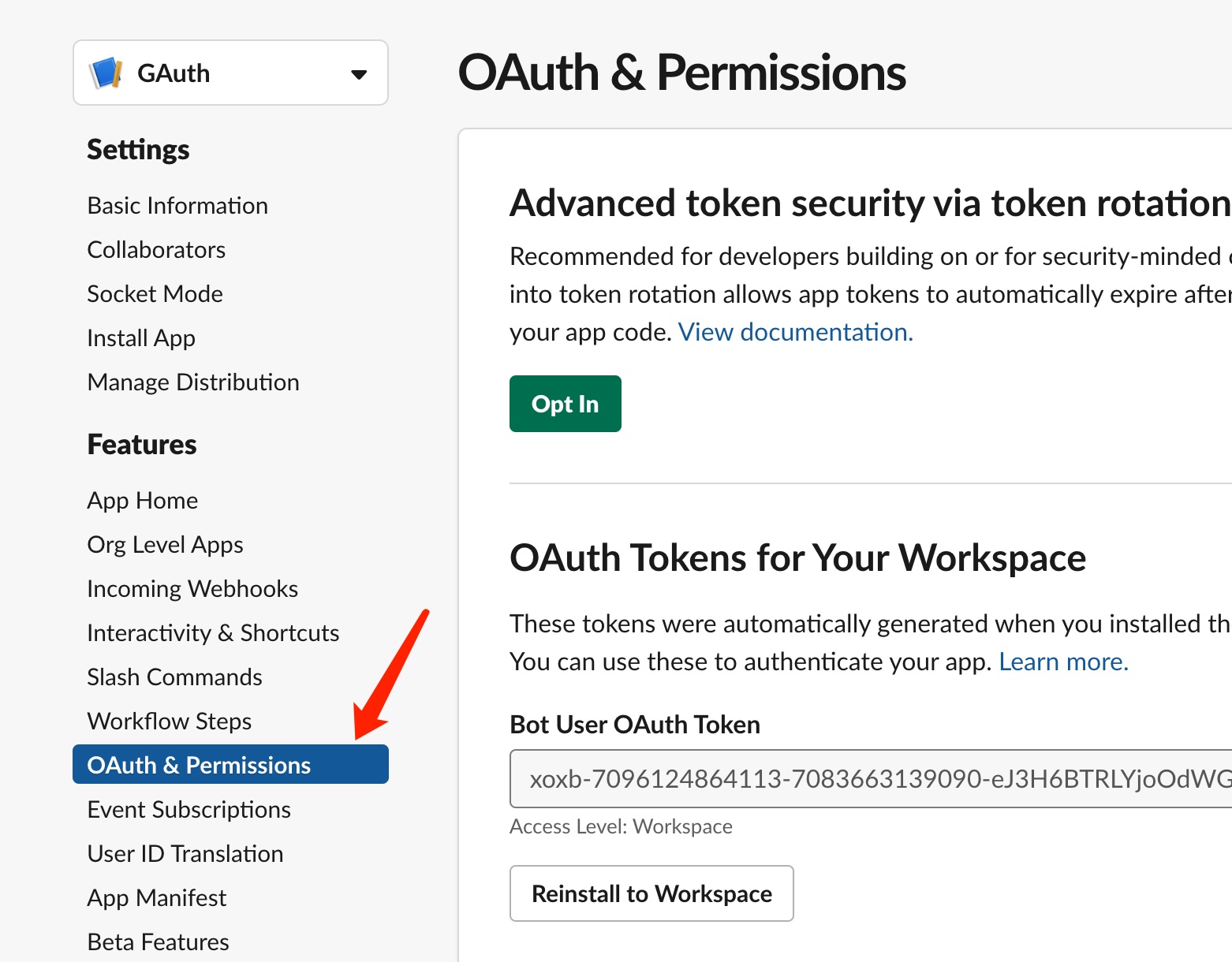1232x962 pixels.
Task: Click the Bot User OAuth Token label
Action: [635, 725]
